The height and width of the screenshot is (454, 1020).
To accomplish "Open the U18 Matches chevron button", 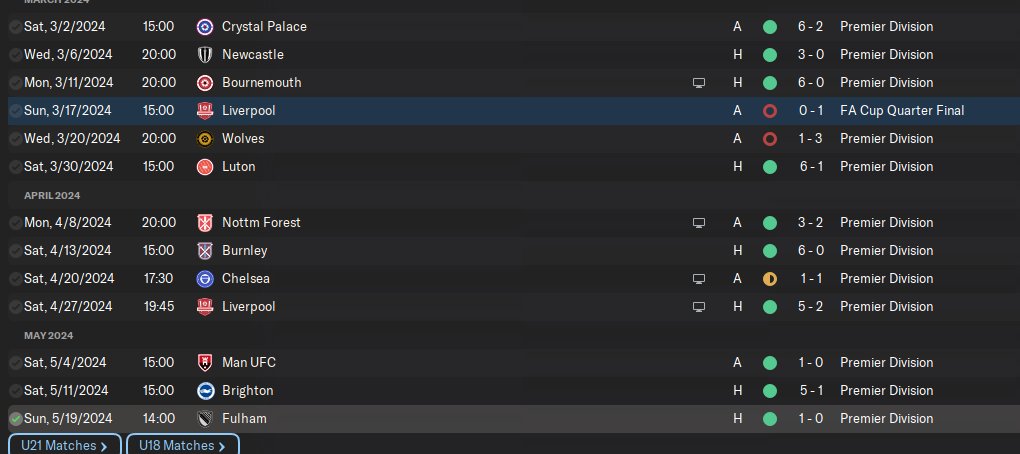I will 182,445.
